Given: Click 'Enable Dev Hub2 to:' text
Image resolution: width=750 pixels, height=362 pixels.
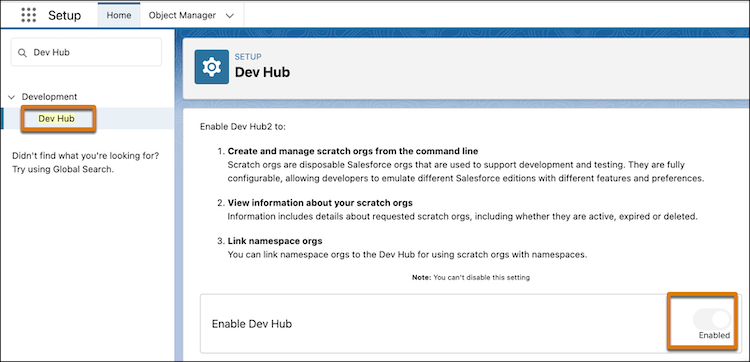Looking at the screenshot, I should (243, 127).
